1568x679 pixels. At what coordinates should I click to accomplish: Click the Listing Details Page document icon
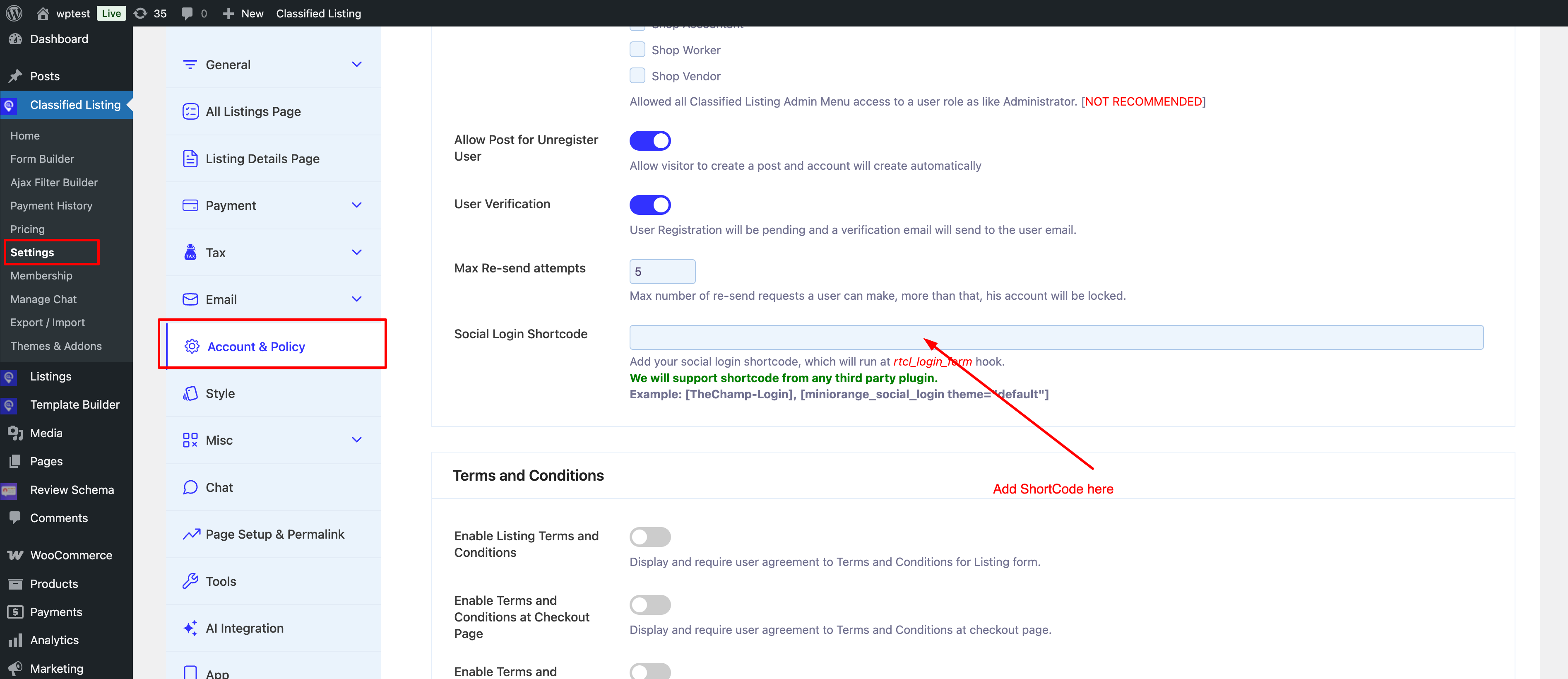point(190,158)
